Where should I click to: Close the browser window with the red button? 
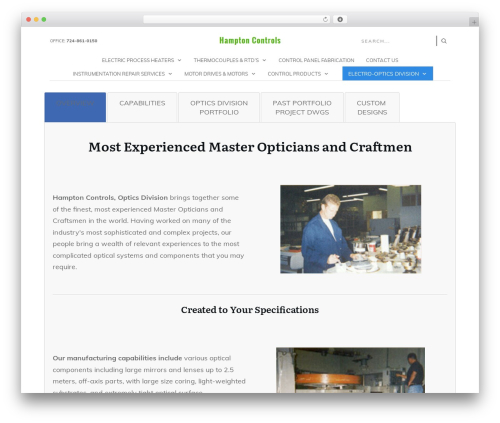29,19
